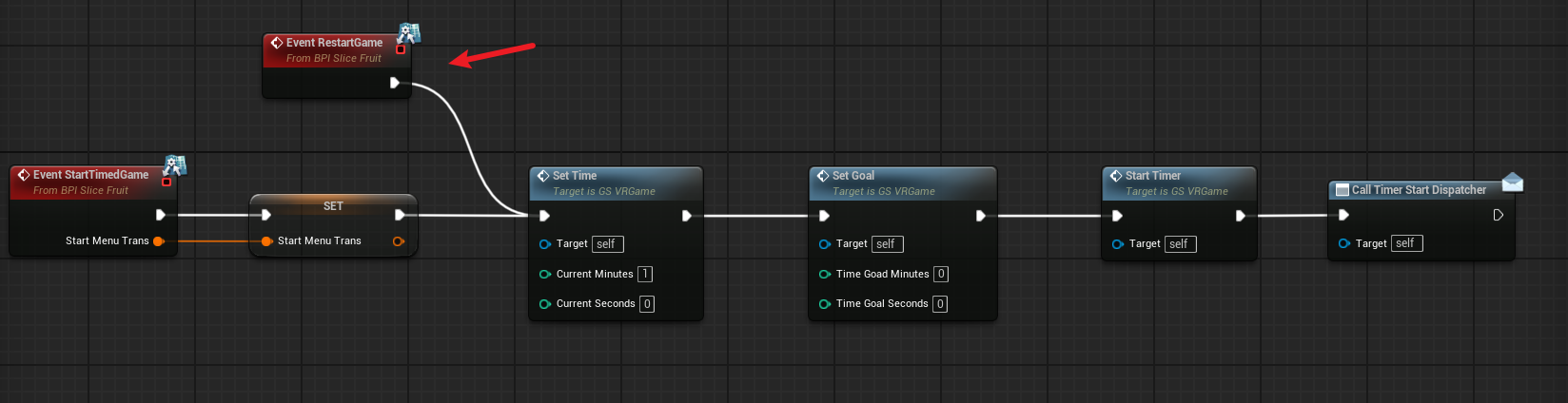Screen dimensions: 1568x403
Task: Click the SET node title bar
Action: pos(333,205)
